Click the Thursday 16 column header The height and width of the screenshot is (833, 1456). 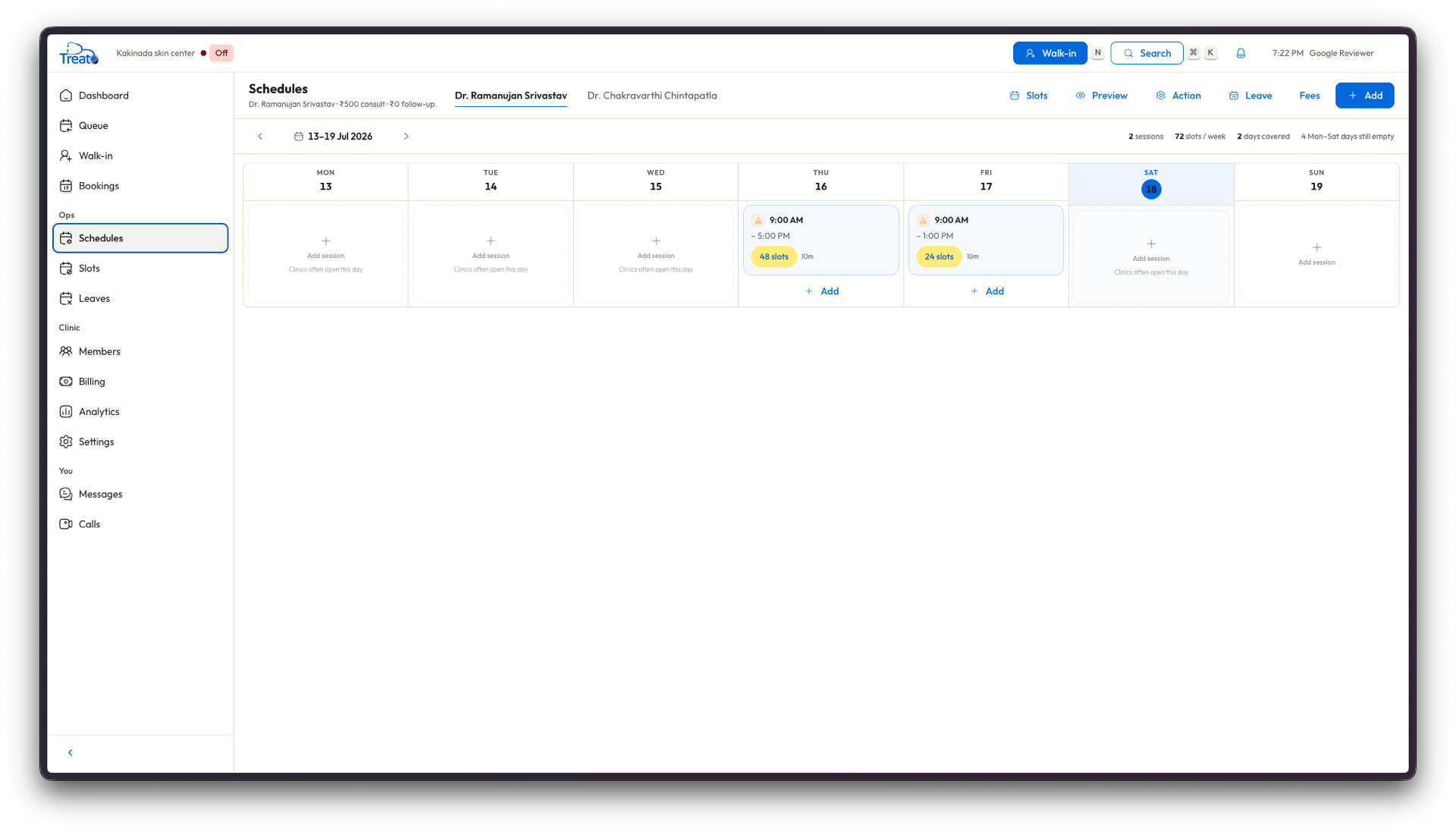[x=821, y=181]
